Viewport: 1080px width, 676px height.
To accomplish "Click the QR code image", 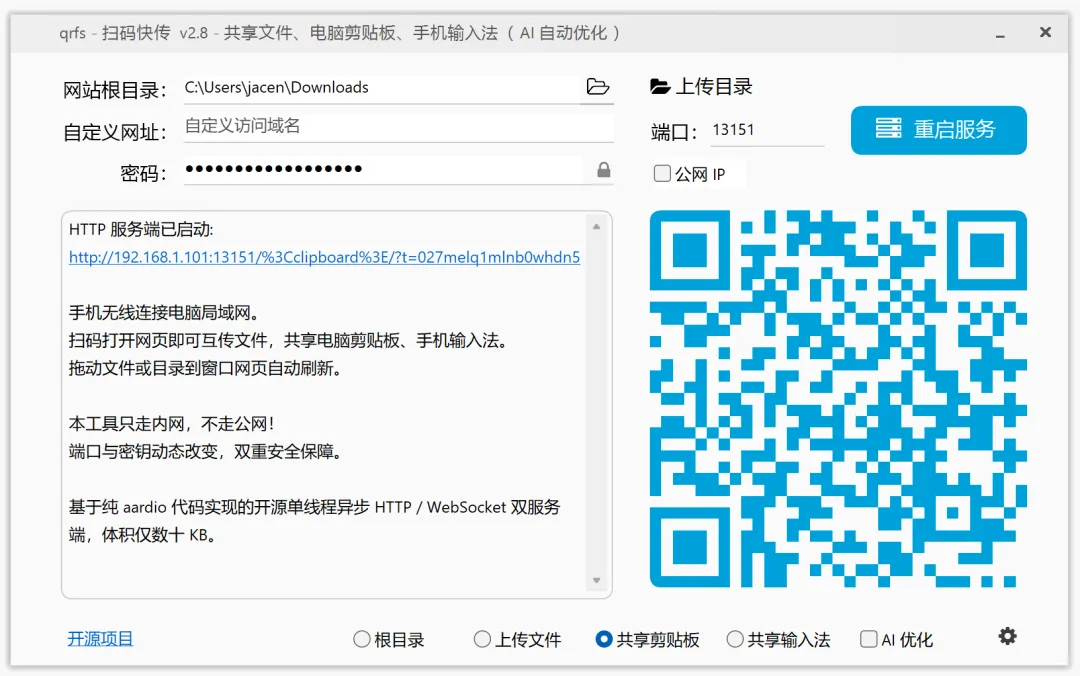I will [x=838, y=399].
